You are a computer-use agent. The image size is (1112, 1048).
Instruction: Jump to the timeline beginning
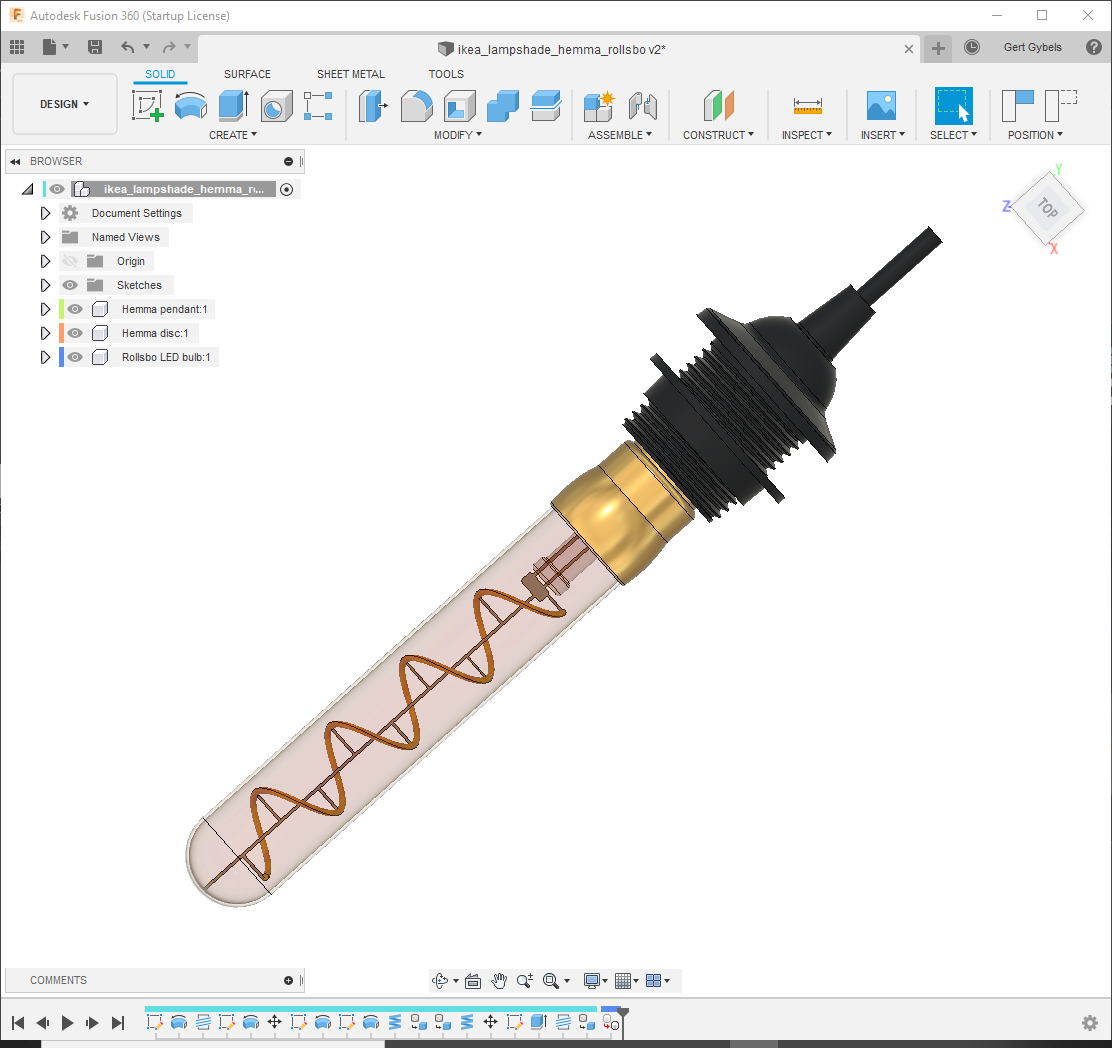click(x=18, y=1022)
